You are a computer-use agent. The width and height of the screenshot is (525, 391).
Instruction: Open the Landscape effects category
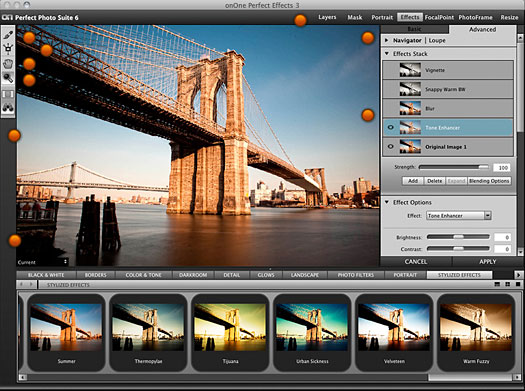click(305, 275)
